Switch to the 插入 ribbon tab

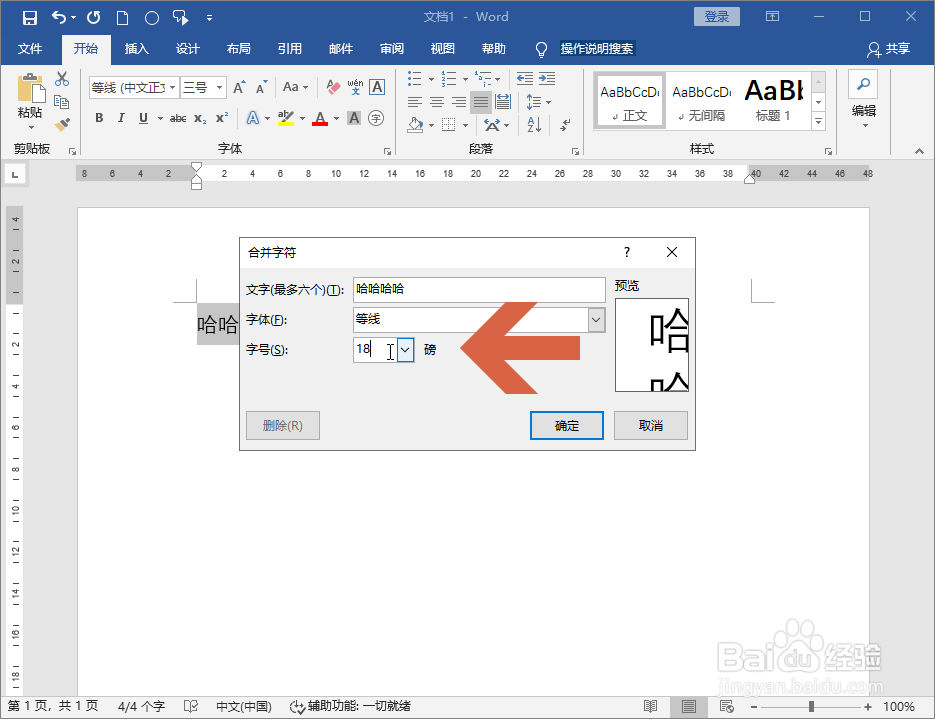136,48
